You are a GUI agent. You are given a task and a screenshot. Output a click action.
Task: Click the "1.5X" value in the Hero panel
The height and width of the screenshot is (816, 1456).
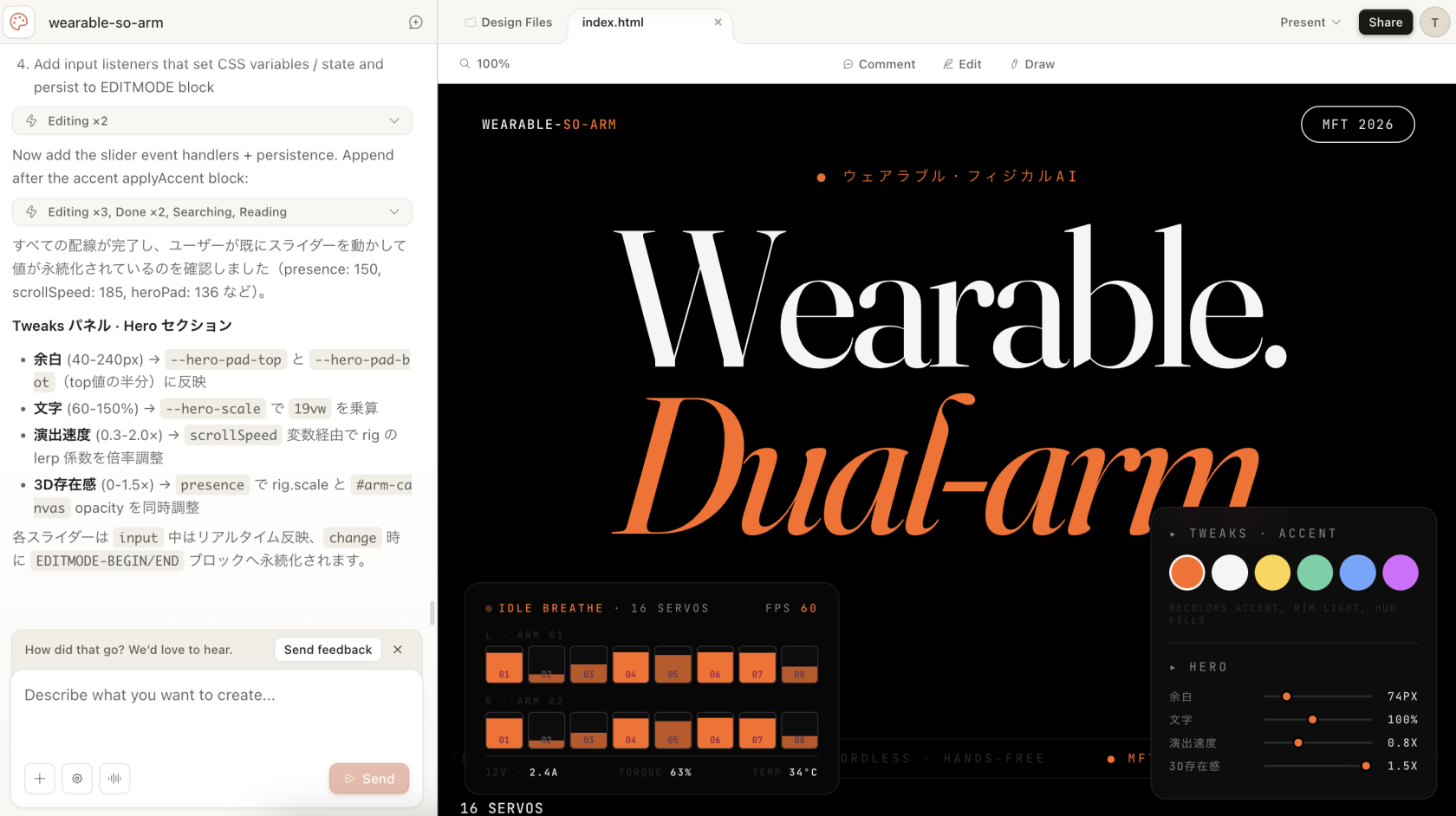(1402, 767)
